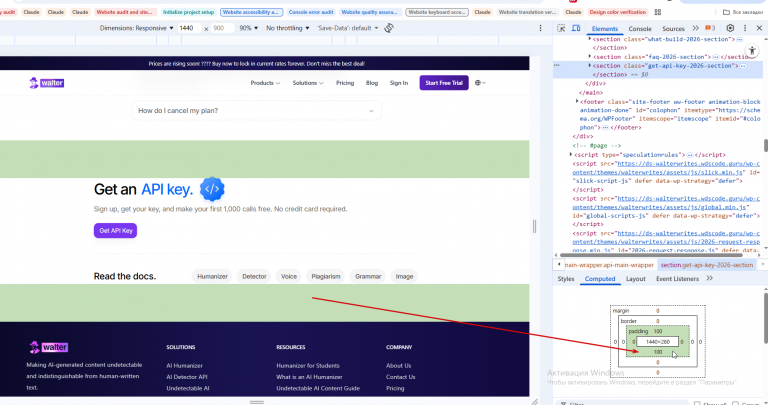The image size is (768, 405).
Task: Click the section.get-api-key-2026-section breadcrumb
Action: point(707,265)
